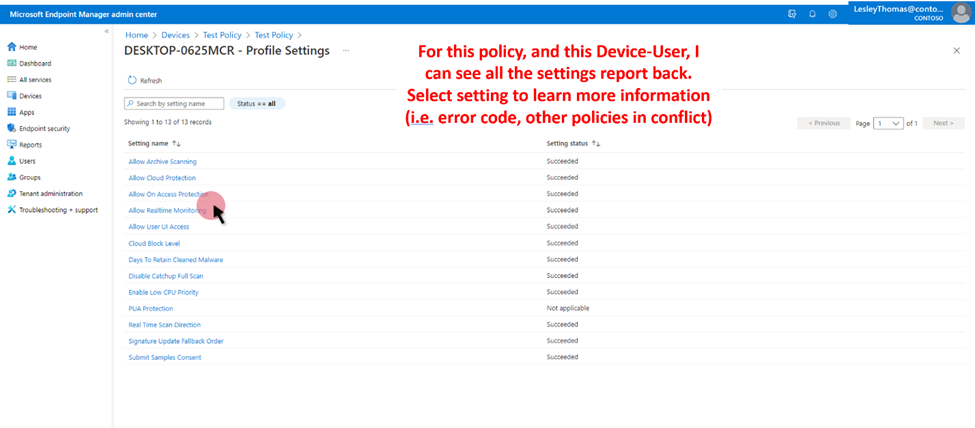Open Home from the sidebar icon
The image size is (975, 428).
[x=11, y=47]
